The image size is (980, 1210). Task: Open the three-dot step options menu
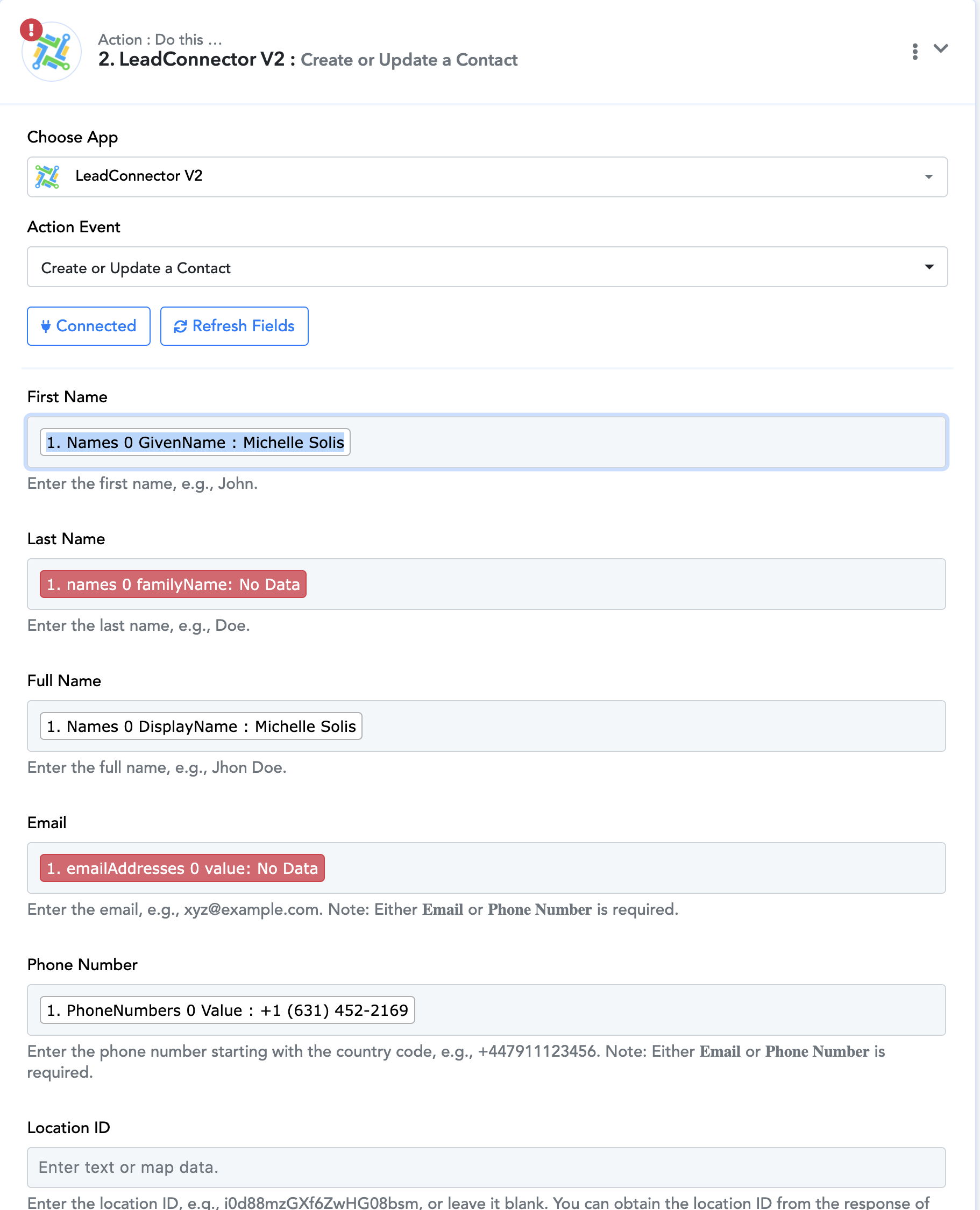[x=914, y=51]
